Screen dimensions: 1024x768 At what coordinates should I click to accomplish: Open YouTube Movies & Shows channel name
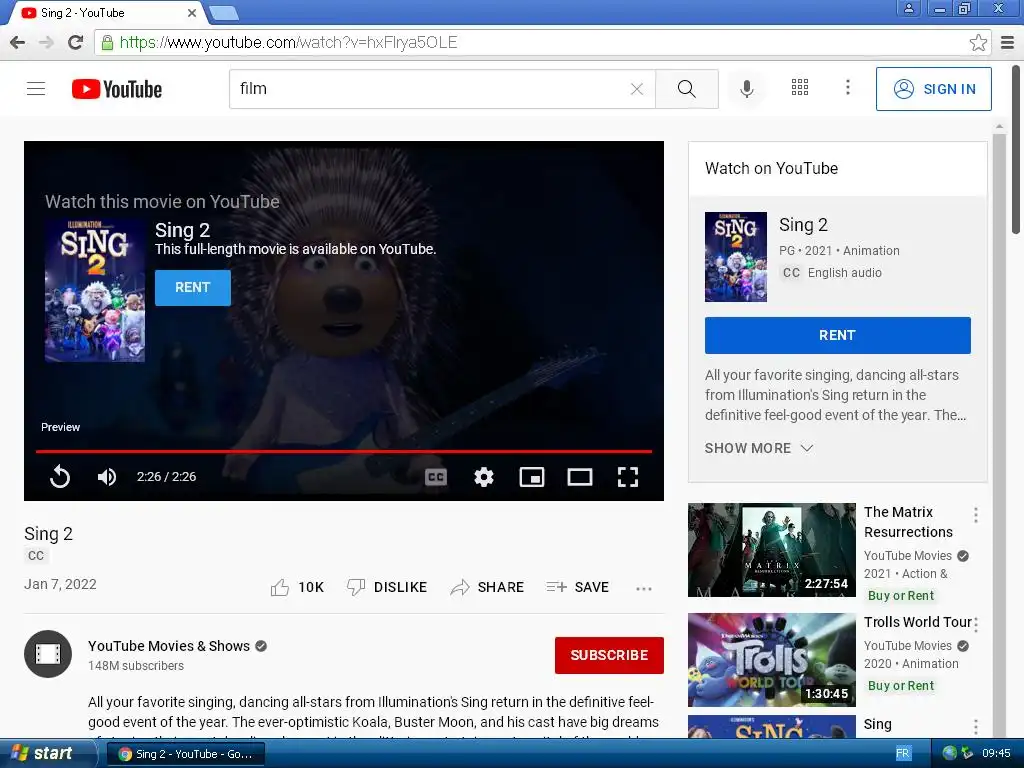[168, 646]
